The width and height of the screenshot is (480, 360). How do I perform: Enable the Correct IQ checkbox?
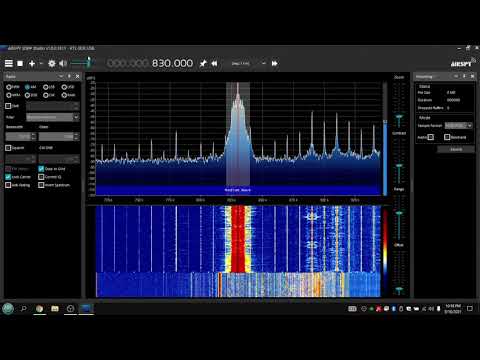tap(41, 177)
